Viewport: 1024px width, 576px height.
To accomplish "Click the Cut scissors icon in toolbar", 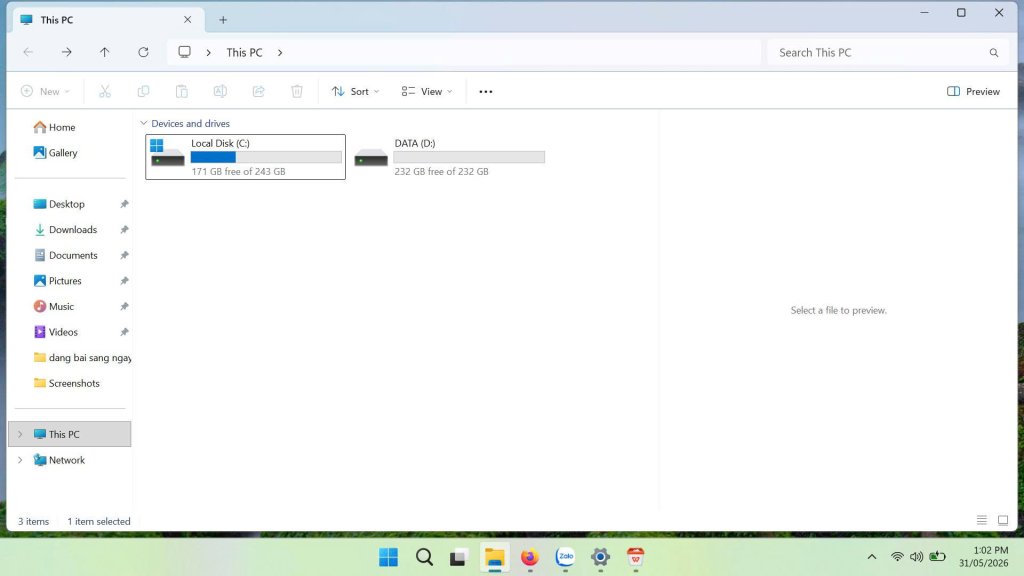I will pyautogui.click(x=104, y=91).
